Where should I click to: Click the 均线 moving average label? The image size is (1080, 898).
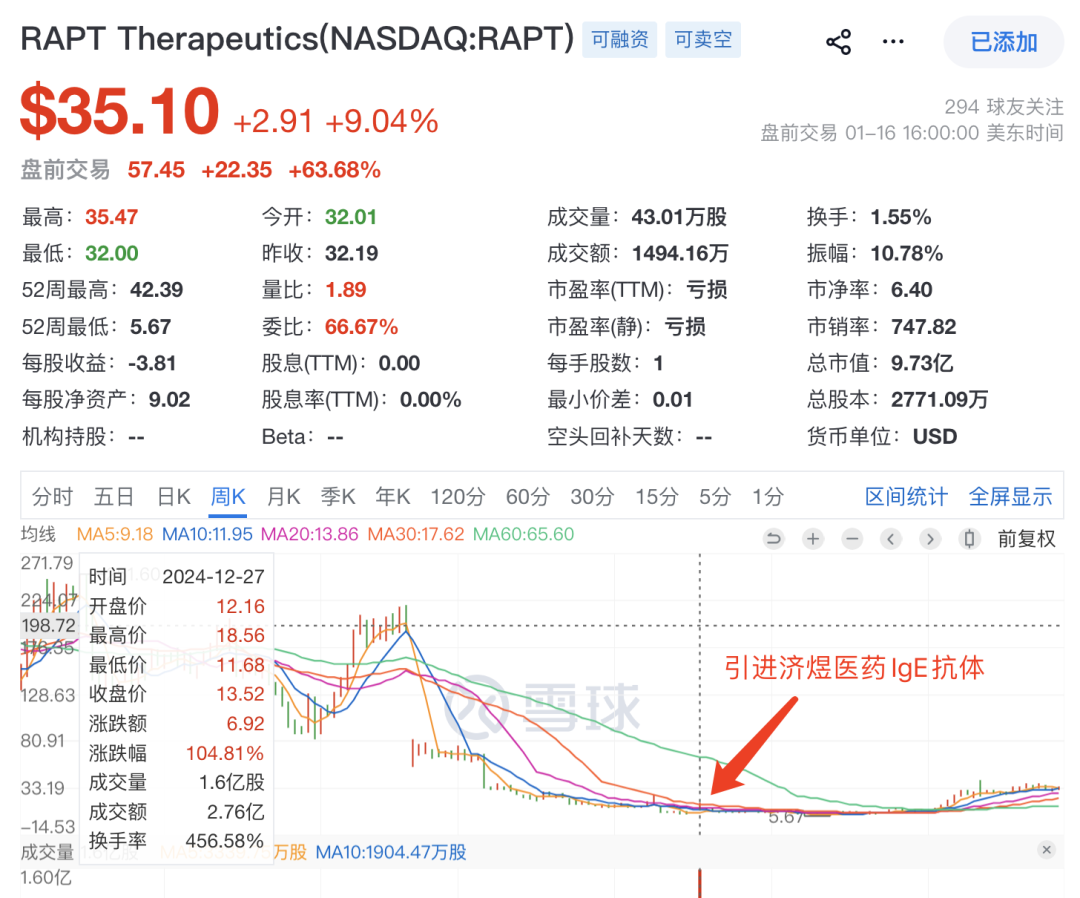click(x=38, y=534)
